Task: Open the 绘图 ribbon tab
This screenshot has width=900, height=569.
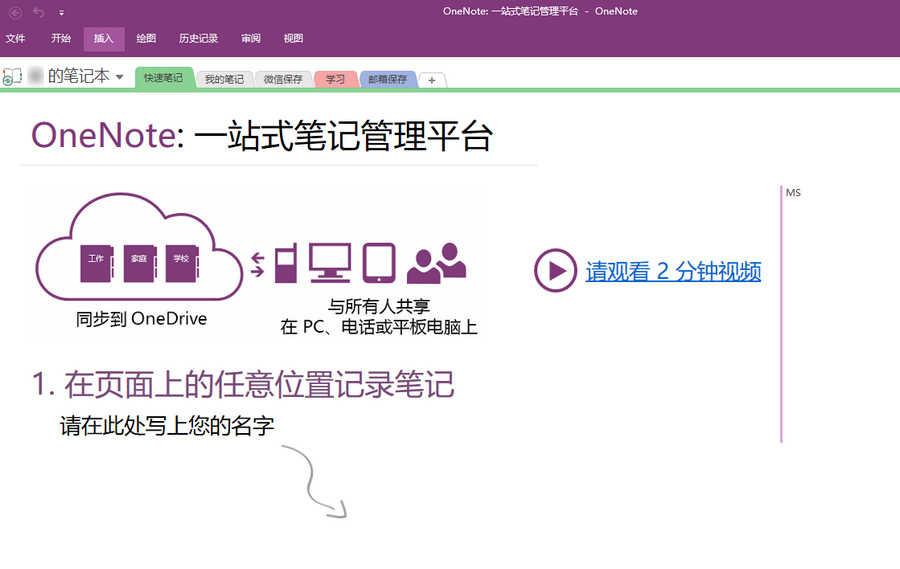Action: pyautogui.click(x=146, y=38)
